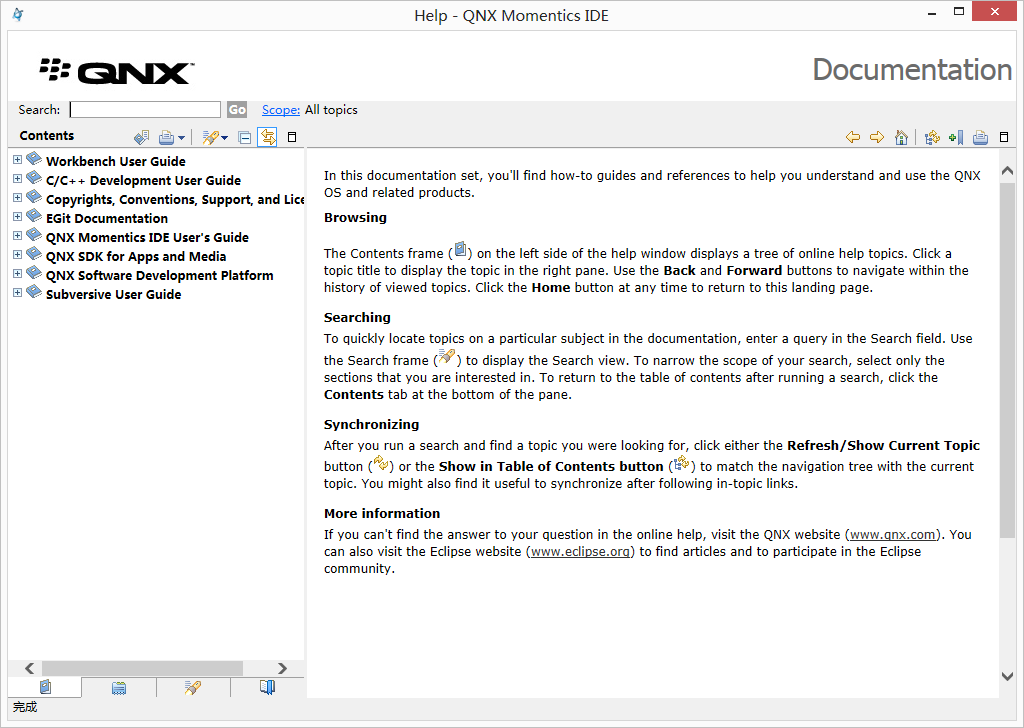Open EGit Documentation topic
Viewport: 1024px width, 728px height.
(x=106, y=218)
